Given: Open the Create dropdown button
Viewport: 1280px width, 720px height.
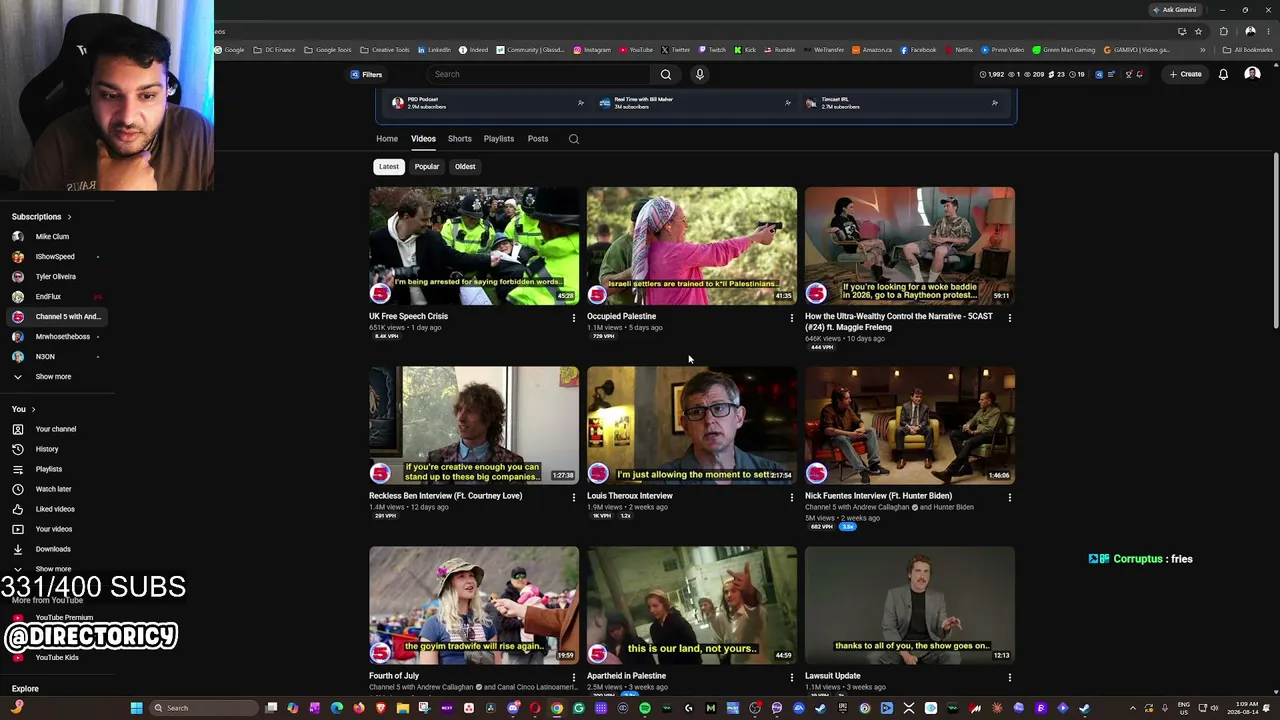Looking at the screenshot, I should tap(1186, 74).
